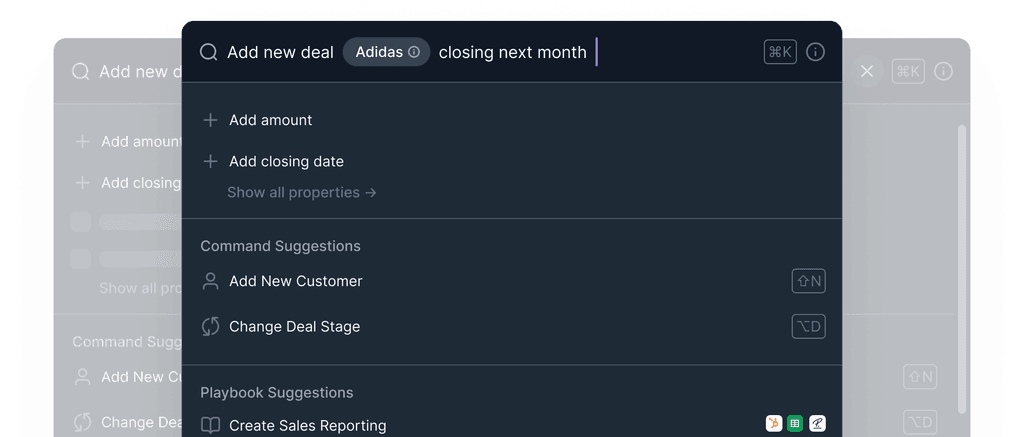Click the plus icon next to Add amount
Image resolution: width=1024 pixels, height=437 pixels.
point(210,120)
